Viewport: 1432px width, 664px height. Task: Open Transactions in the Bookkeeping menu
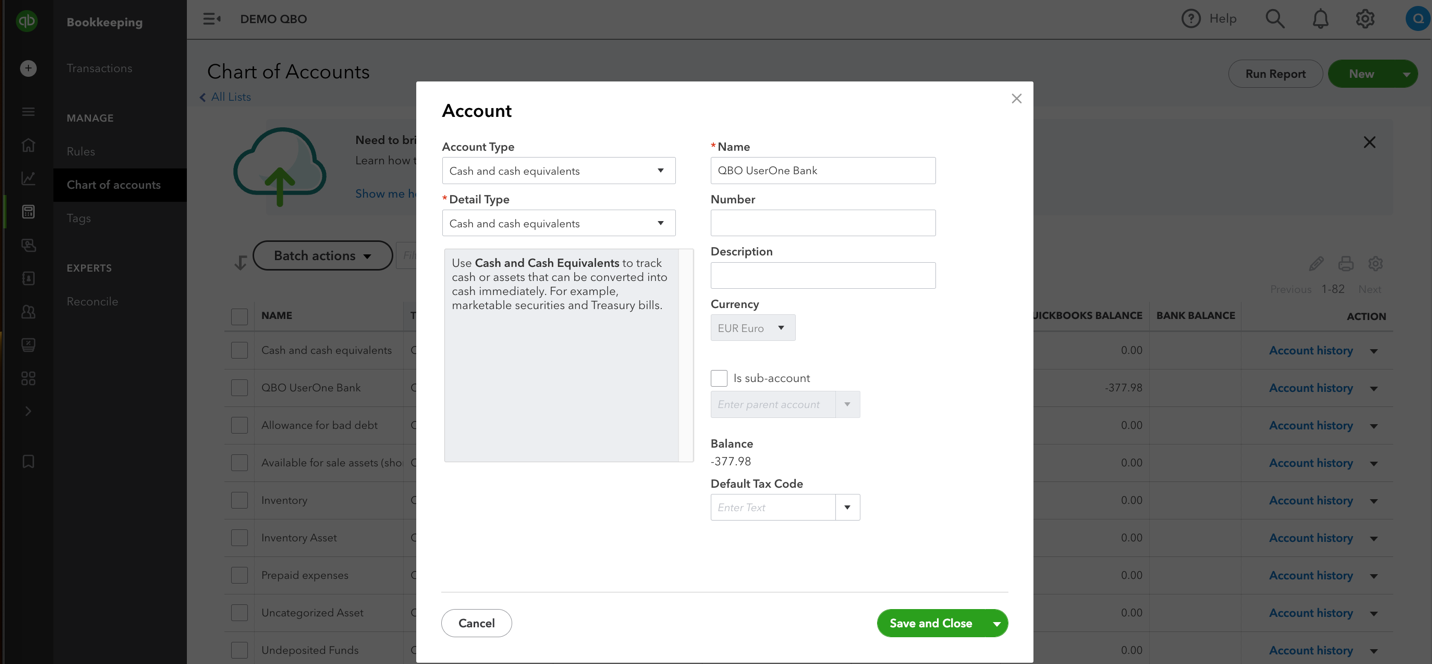[x=99, y=68]
